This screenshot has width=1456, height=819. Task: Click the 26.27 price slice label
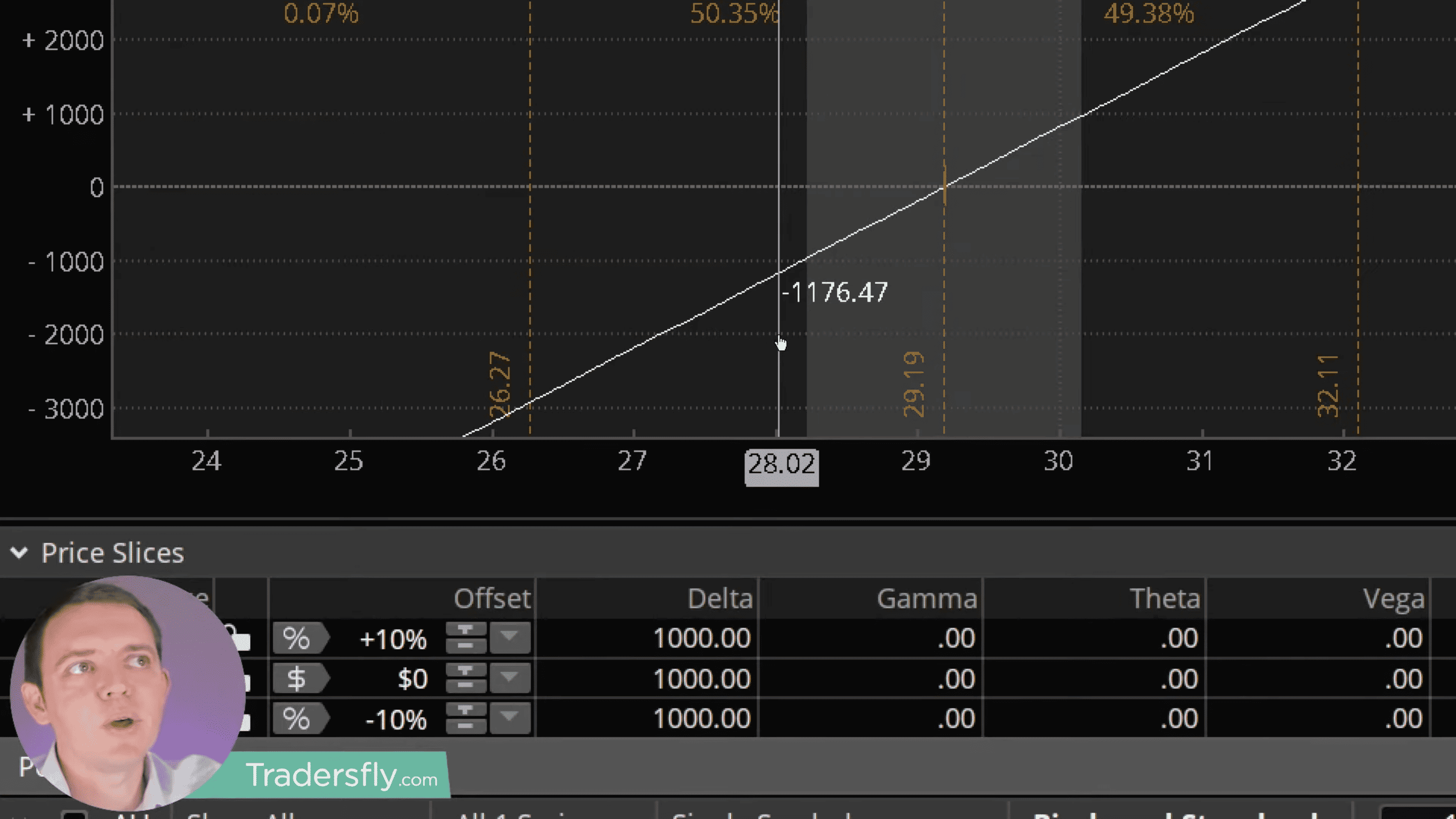pyautogui.click(x=499, y=385)
